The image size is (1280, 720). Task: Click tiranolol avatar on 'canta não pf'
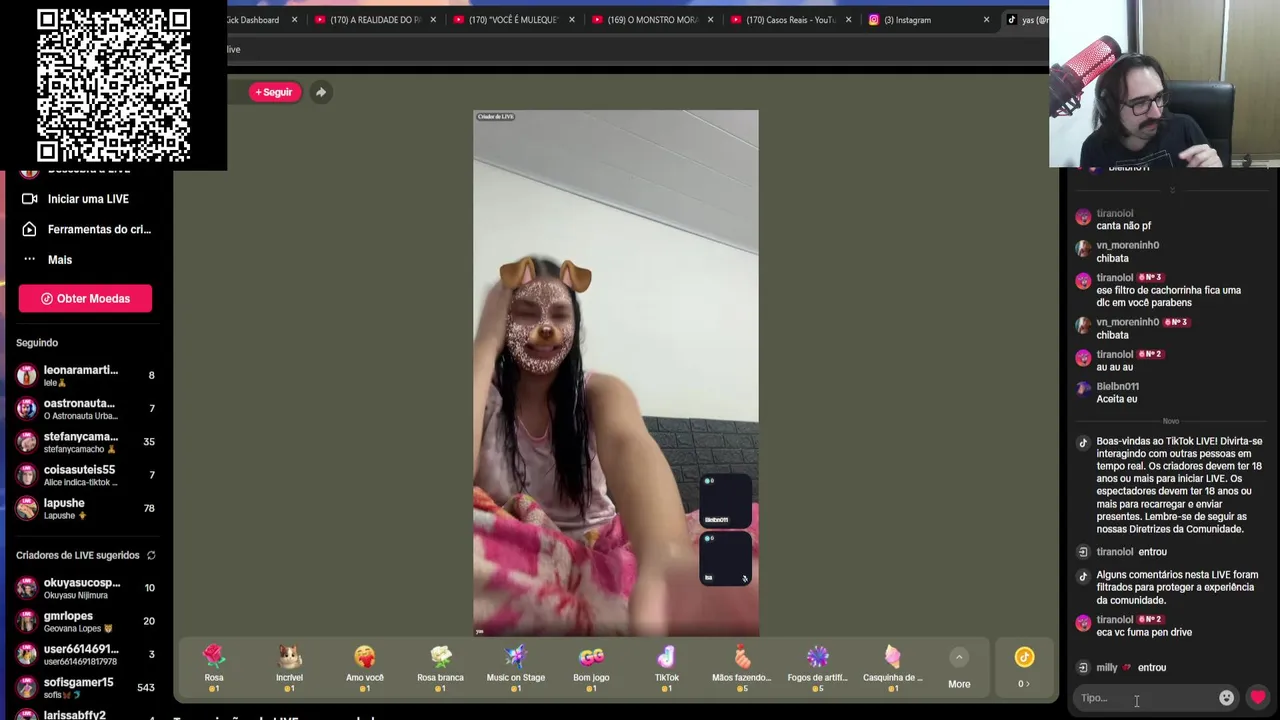click(x=1083, y=217)
